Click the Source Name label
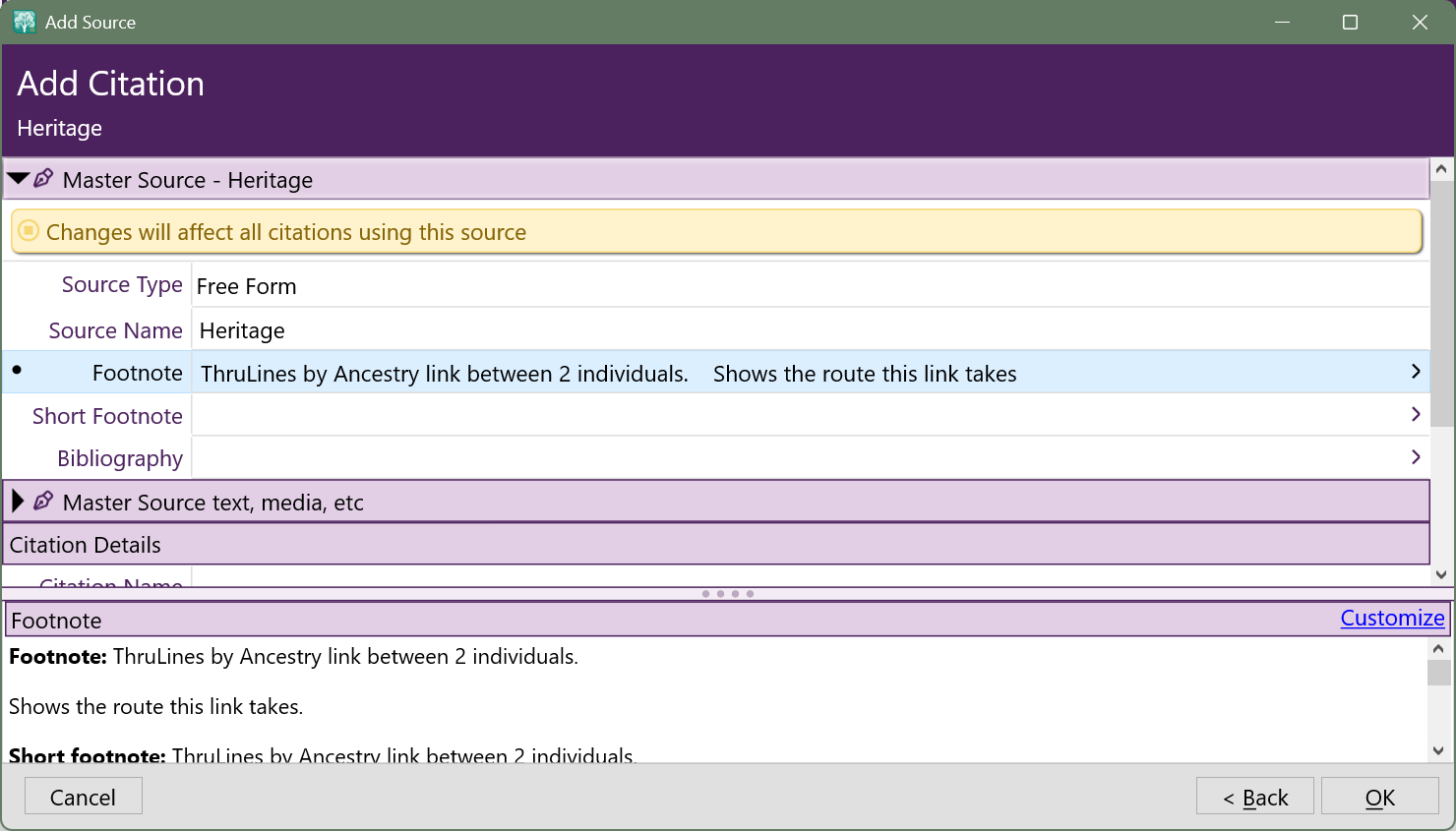Screen dimensions: 1456x831 pyautogui.click(x=116, y=330)
